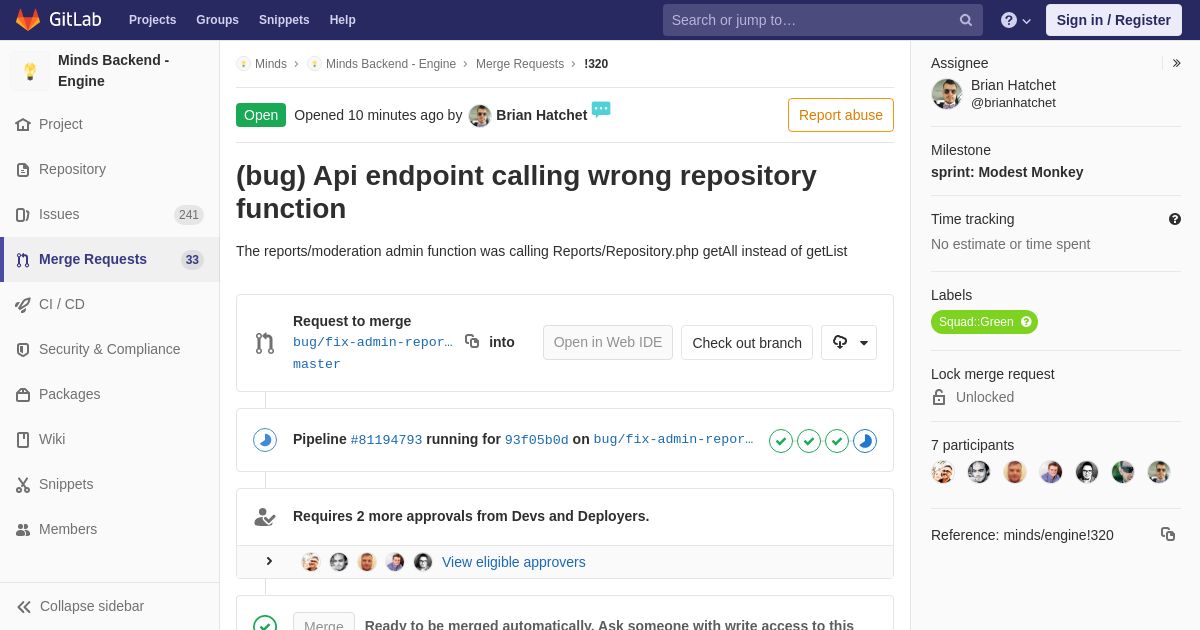
Task: Click the last participant avatar
Action: point(1159,472)
